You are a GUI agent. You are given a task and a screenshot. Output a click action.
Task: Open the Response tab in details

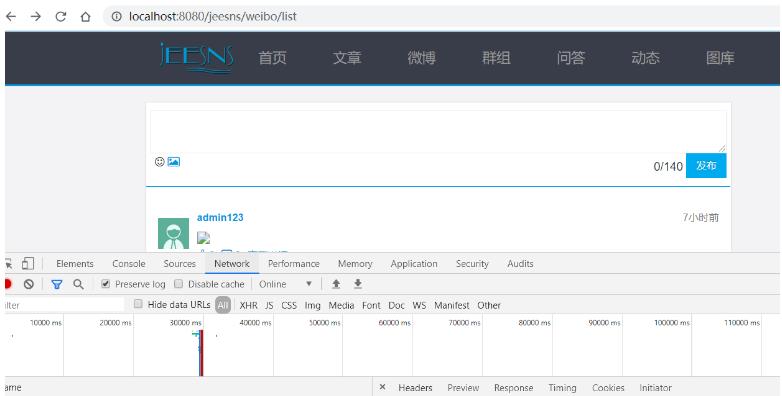(x=513, y=388)
